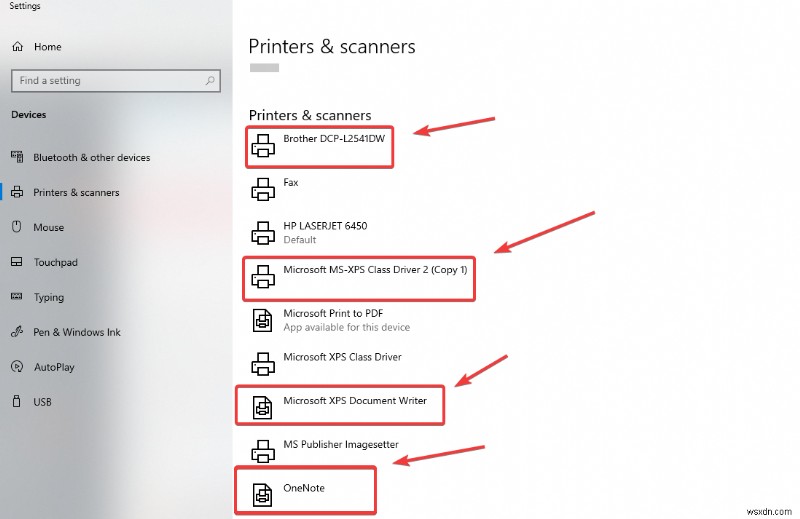Click the Microsoft XPS Document Writer icon
Screen dimensions: 800x519
263,408
